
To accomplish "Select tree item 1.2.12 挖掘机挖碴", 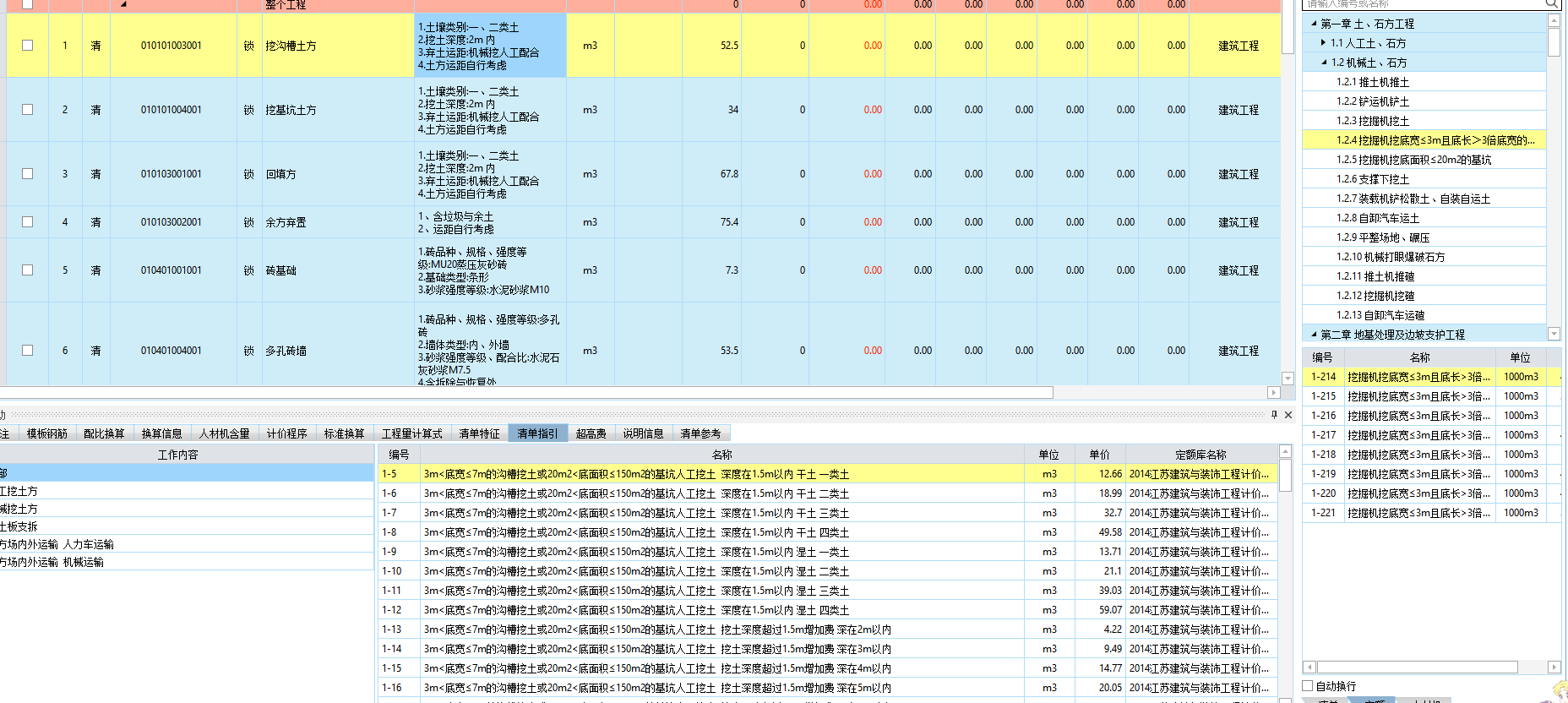I will 1375,296.
